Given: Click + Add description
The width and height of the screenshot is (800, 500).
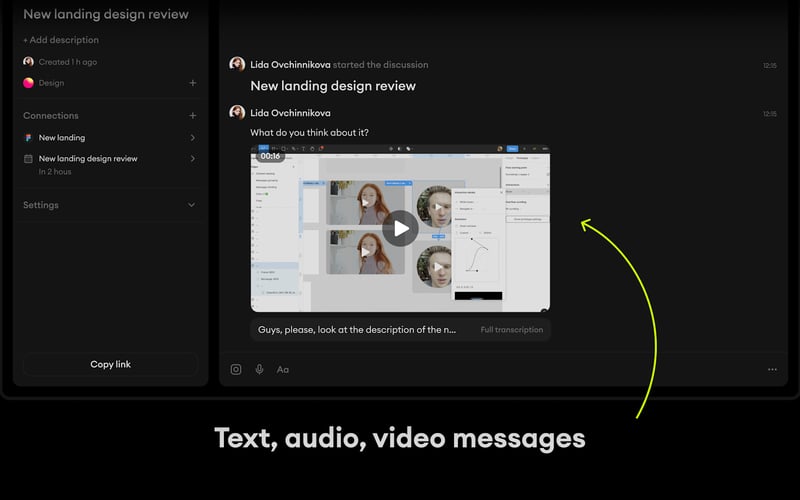Looking at the screenshot, I should tap(61, 40).
